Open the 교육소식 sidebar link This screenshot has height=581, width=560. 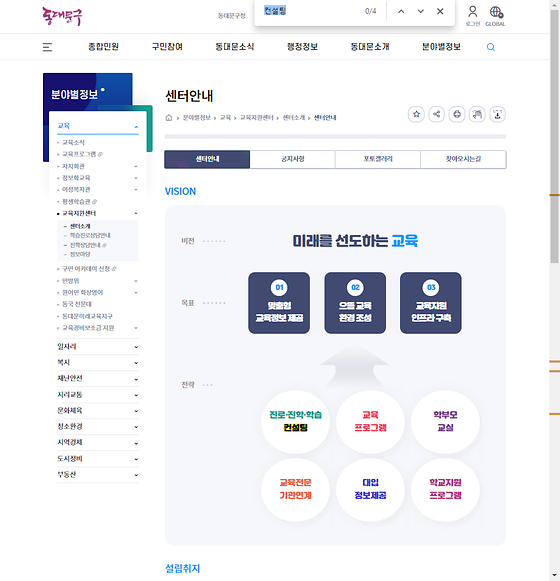(x=73, y=143)
